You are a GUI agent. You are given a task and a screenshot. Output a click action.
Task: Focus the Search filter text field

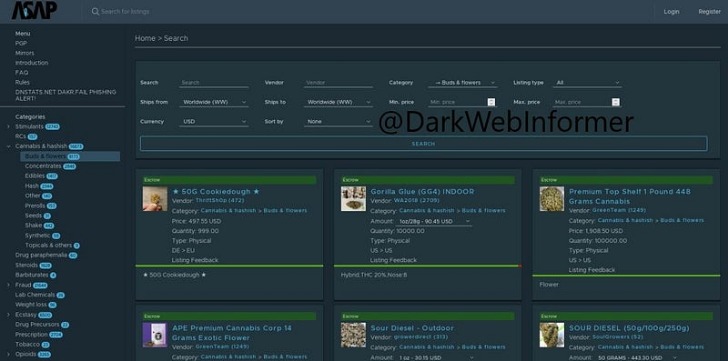pos(214,83)
